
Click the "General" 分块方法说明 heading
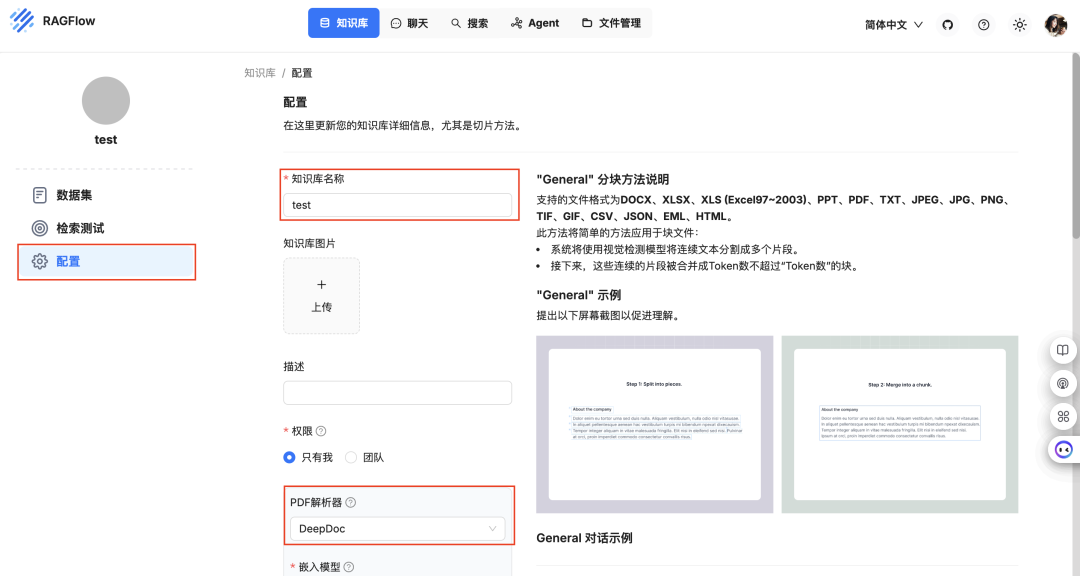[603, 180]
